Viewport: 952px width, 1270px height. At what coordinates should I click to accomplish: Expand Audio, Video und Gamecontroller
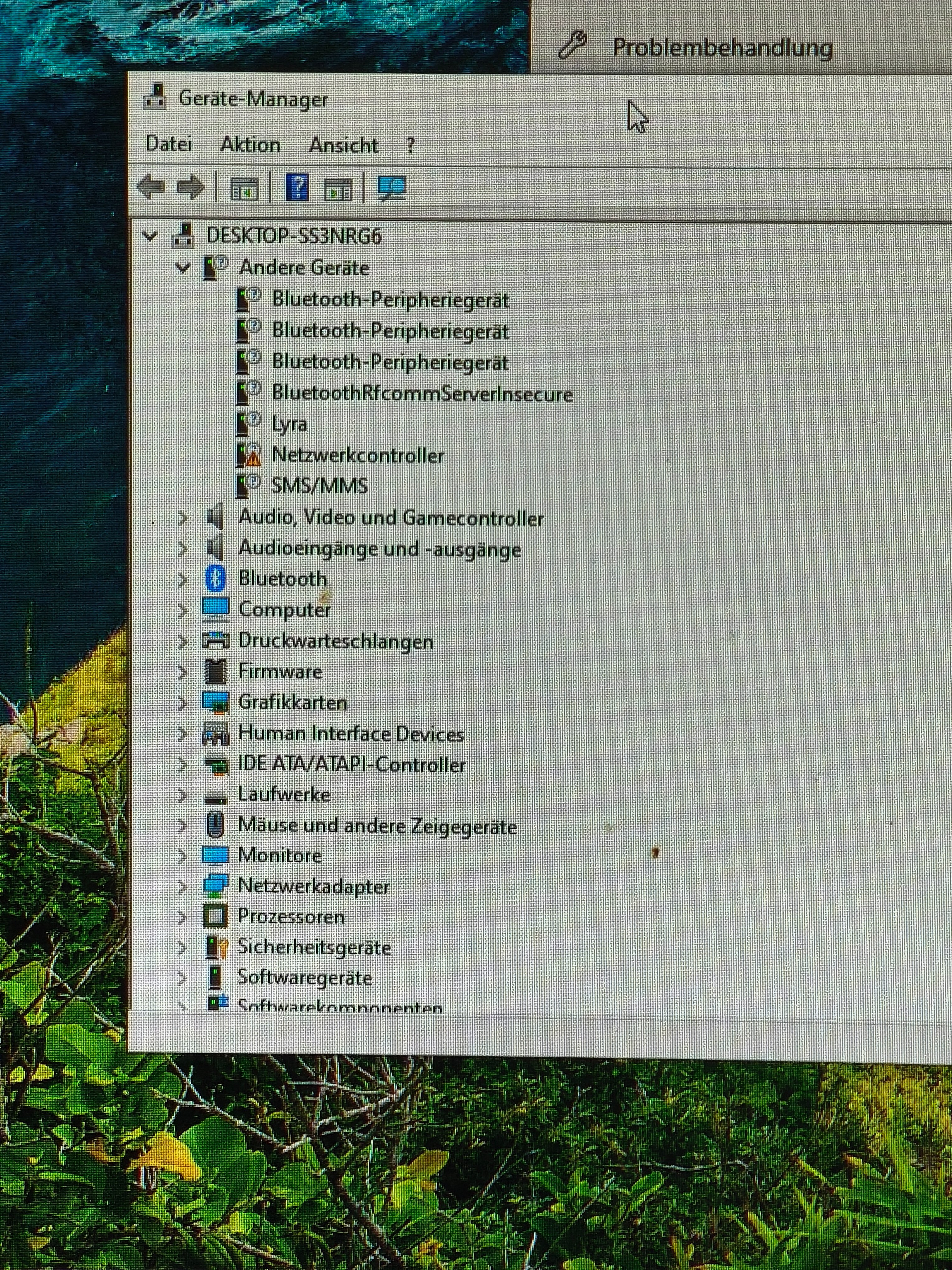[182, 518]
